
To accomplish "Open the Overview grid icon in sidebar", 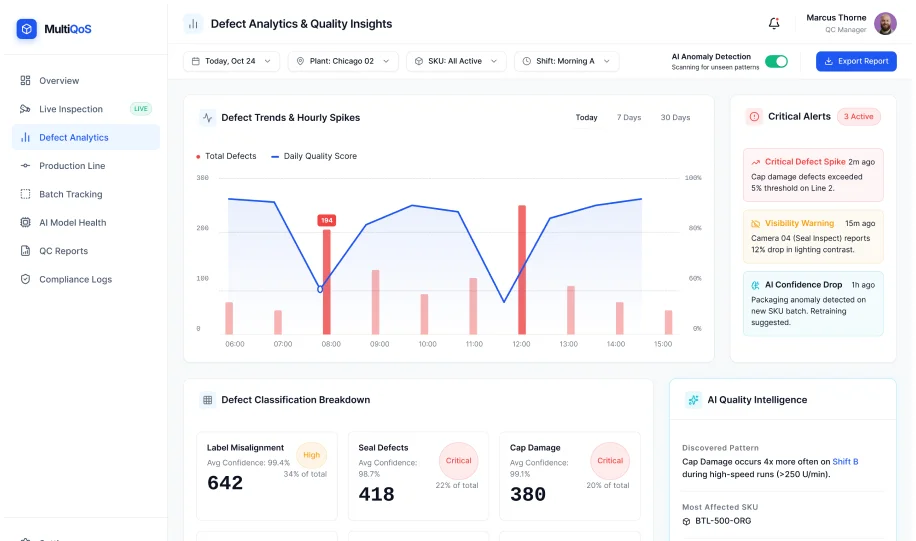I will [25, 81].
